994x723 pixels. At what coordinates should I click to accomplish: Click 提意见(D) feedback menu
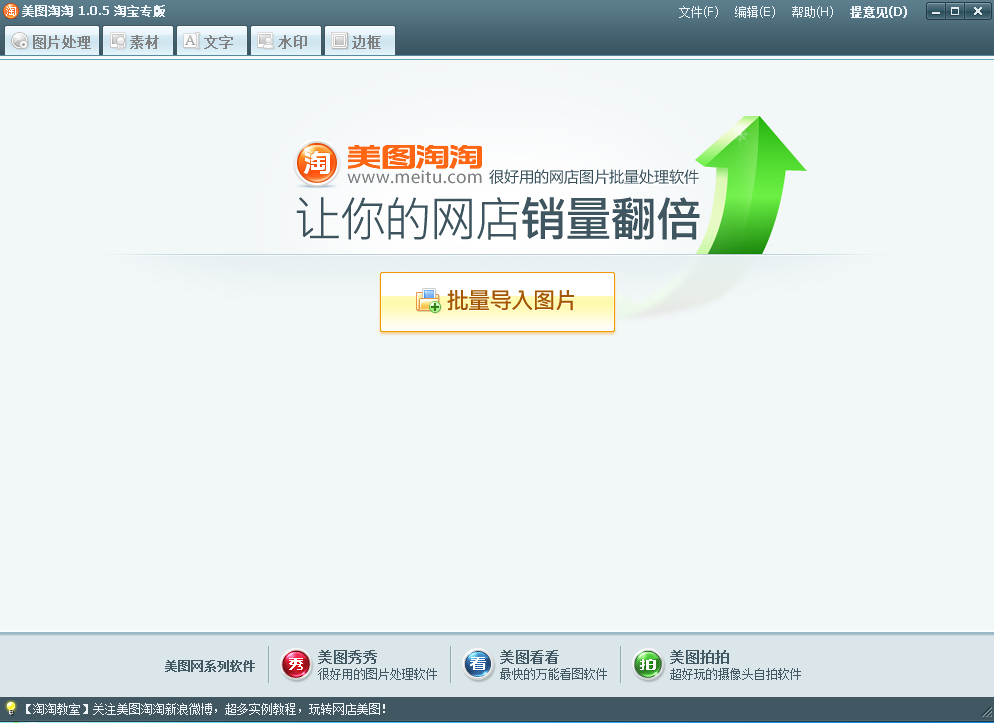[878, 12]
